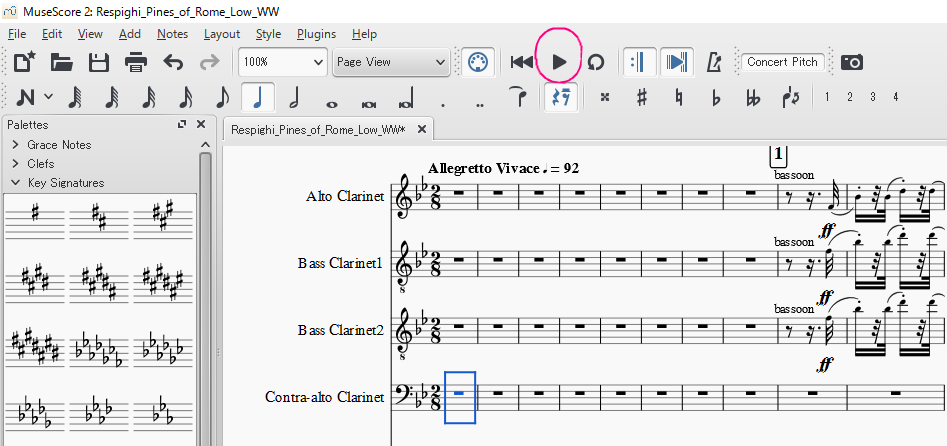Select the half note duration
This screenshot has height=446, width=947.
pos(294,97)
